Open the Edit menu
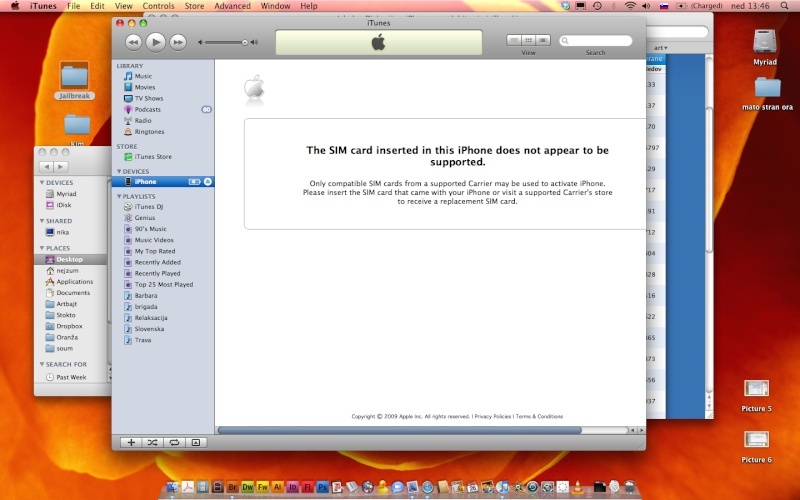 (97, 6)
